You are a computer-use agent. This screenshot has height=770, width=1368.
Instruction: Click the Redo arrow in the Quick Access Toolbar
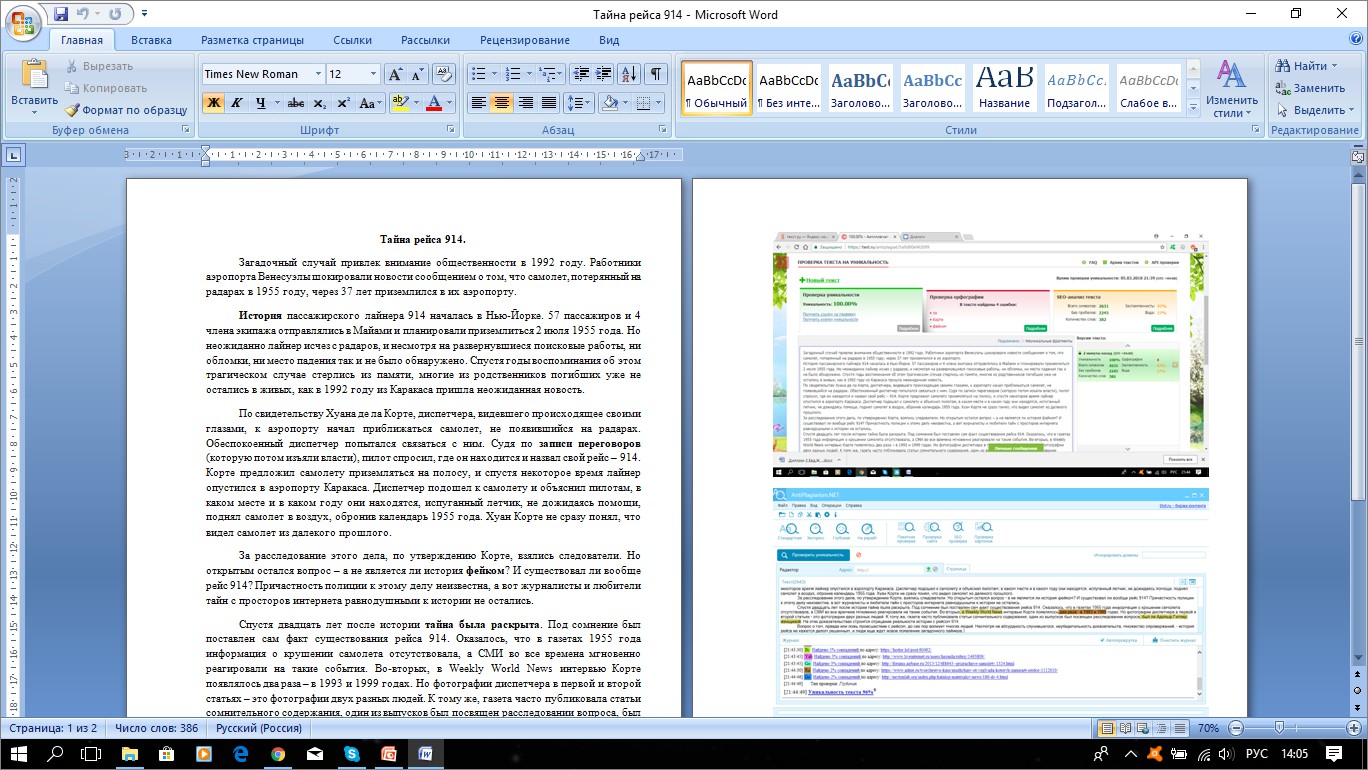tap(114, 14)
